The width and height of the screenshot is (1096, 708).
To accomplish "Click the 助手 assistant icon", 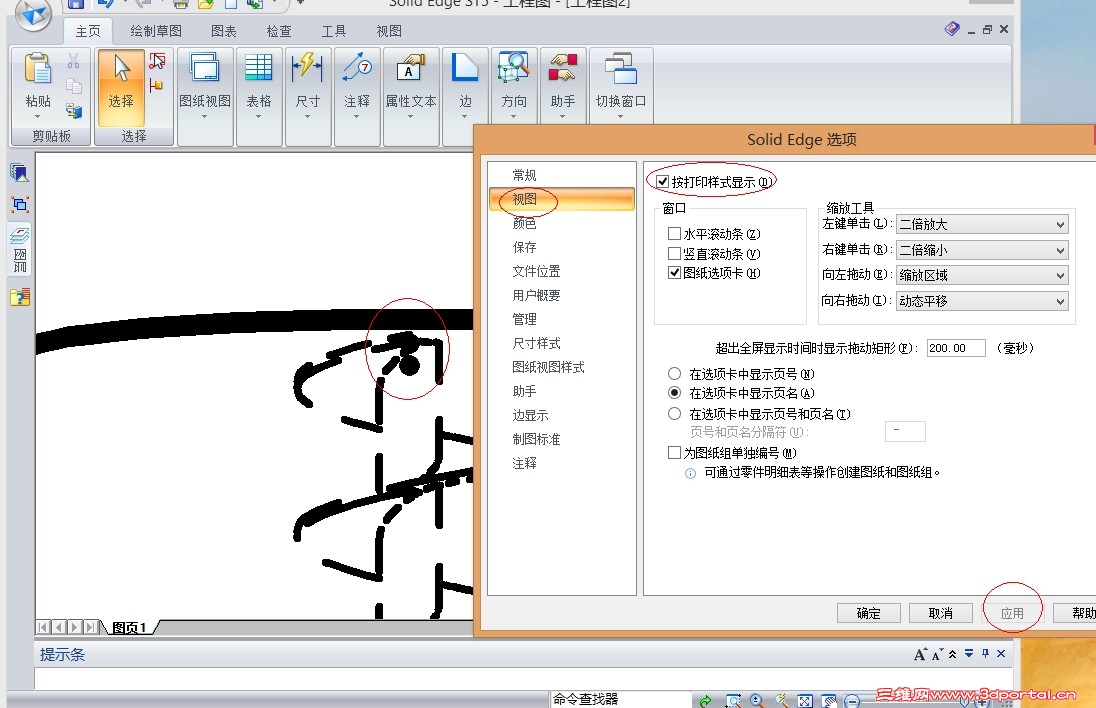I will pyautogui.click(x=563, y=68).
